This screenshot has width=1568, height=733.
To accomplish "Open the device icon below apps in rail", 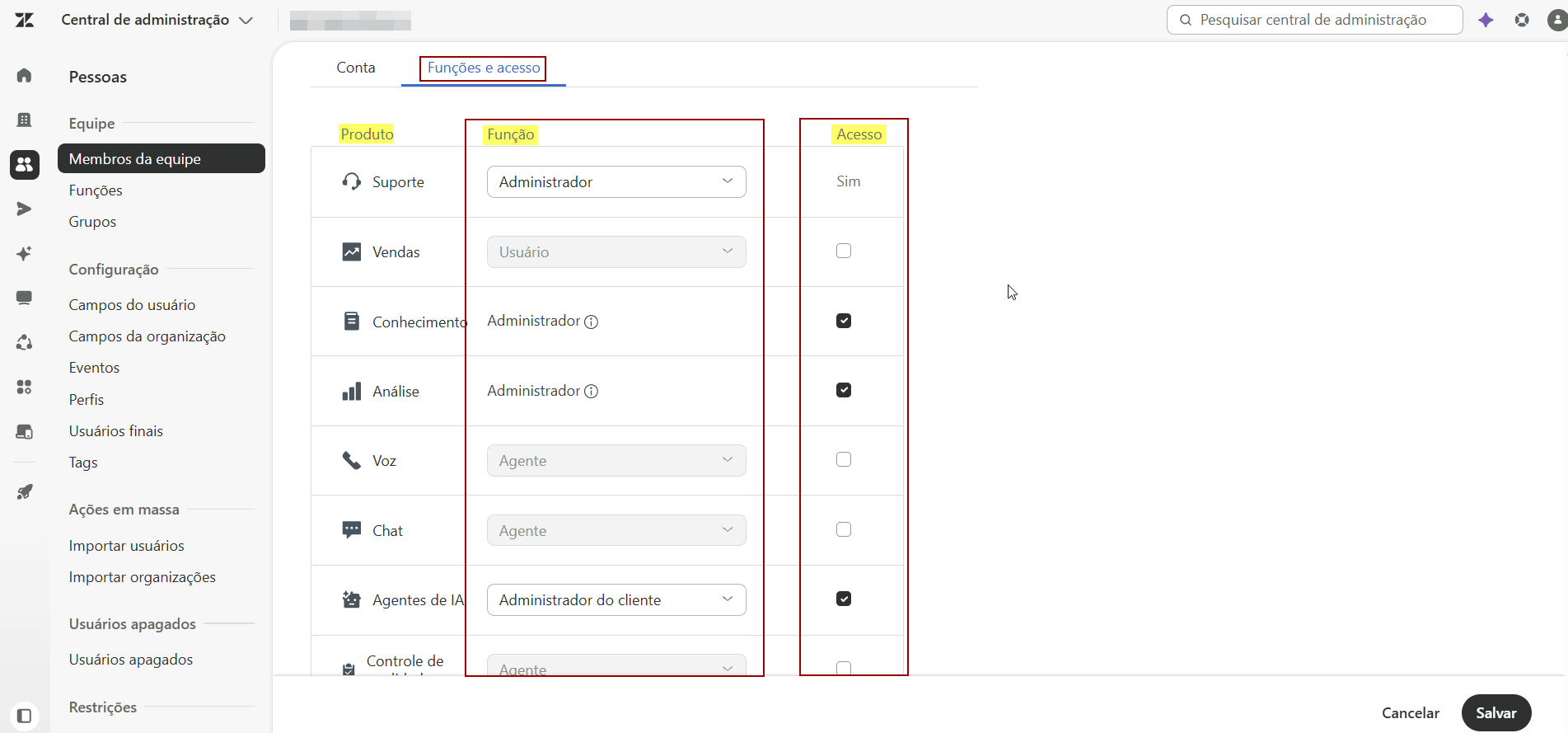I will point(25,431).
